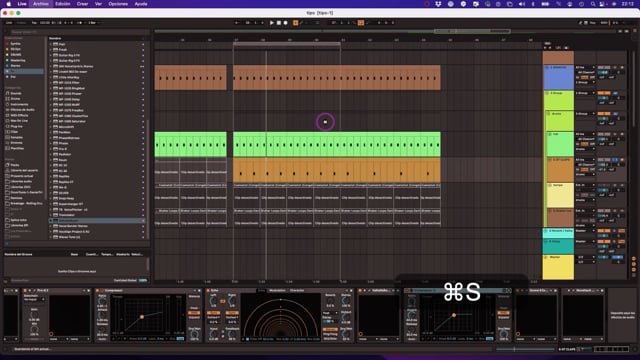Start playback with the Play button
This screenshot has height=360, width=640.
[272, 23]
